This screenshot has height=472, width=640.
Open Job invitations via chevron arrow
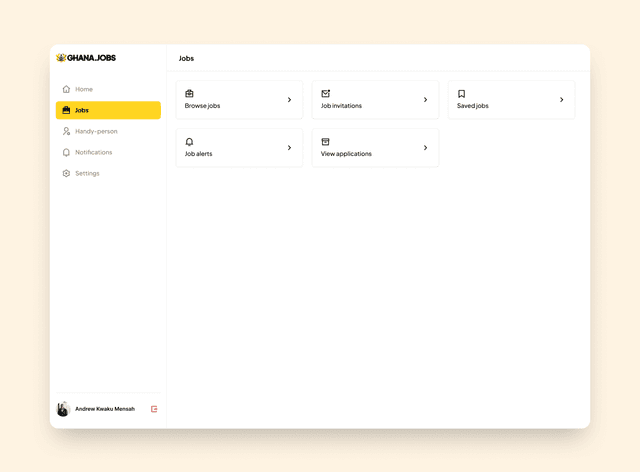pyautogui.click(x=425, y=100)
